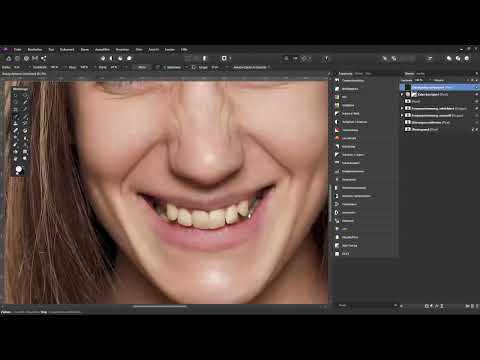480x360 pixels.
Task: Click the primary colour circle in Werkzeuge panel
Action: pos(19,169)
